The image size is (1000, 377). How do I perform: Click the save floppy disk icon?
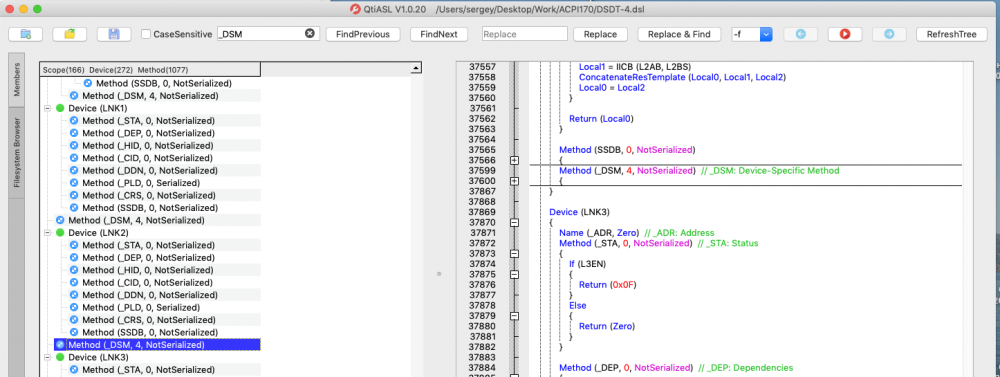(114, 34)
